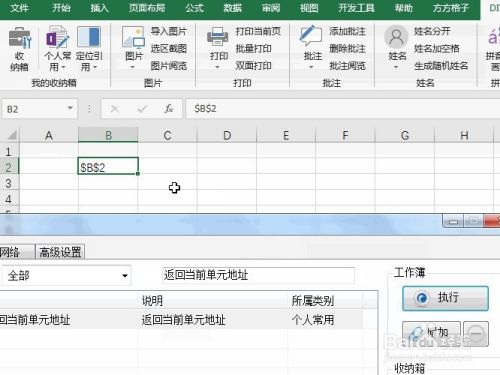This screenshot has height=375, width=500.
Task: Expand the 姓名 dropdown arrow
Action: (x=396, y=68)
